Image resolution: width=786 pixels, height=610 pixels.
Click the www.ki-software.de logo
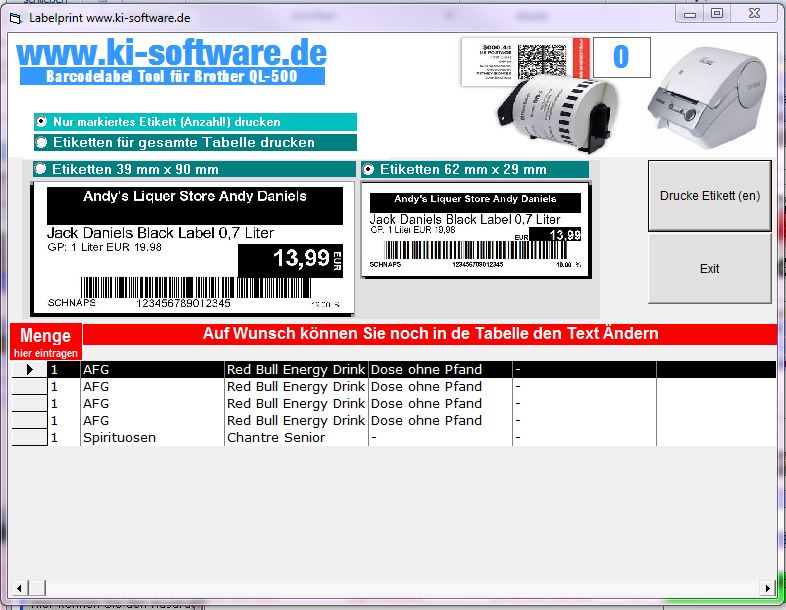tap(171, 53)
